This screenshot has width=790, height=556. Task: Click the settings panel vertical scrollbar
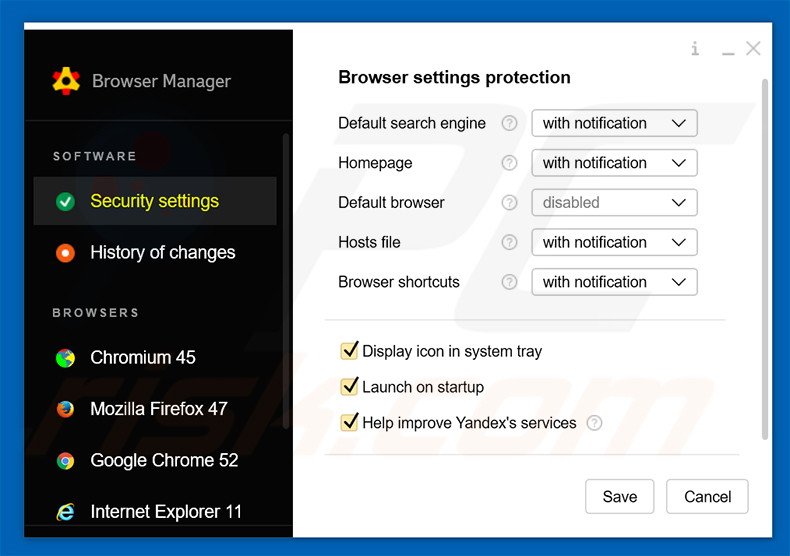(x=765, y=259)
